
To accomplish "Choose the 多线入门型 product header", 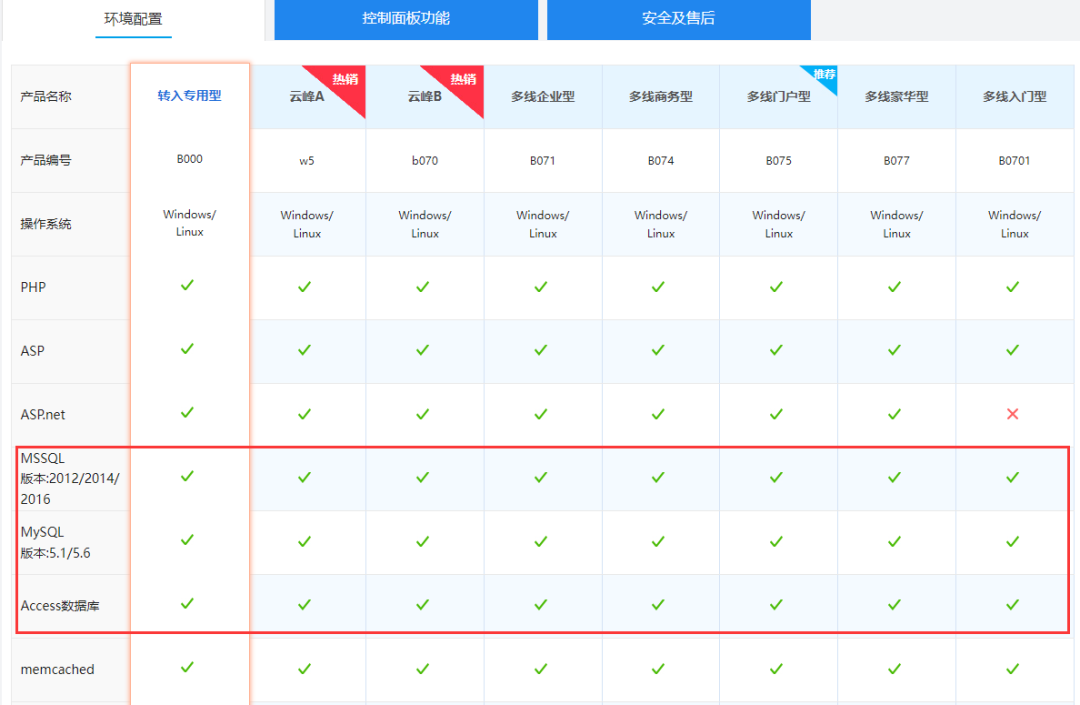I will click(1014, 97).
